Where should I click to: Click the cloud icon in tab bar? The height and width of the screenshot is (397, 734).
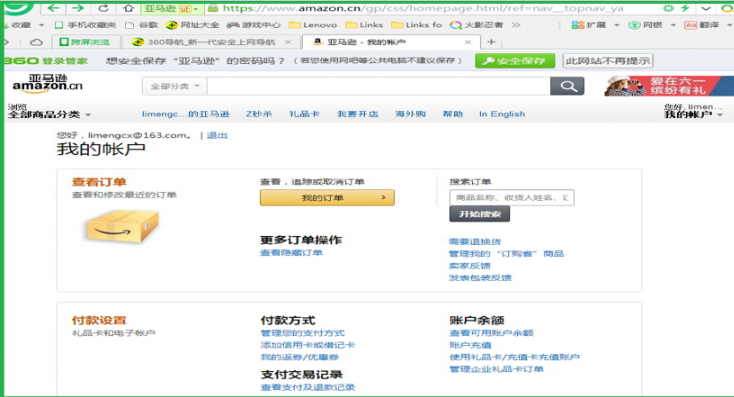click(36, 42)
